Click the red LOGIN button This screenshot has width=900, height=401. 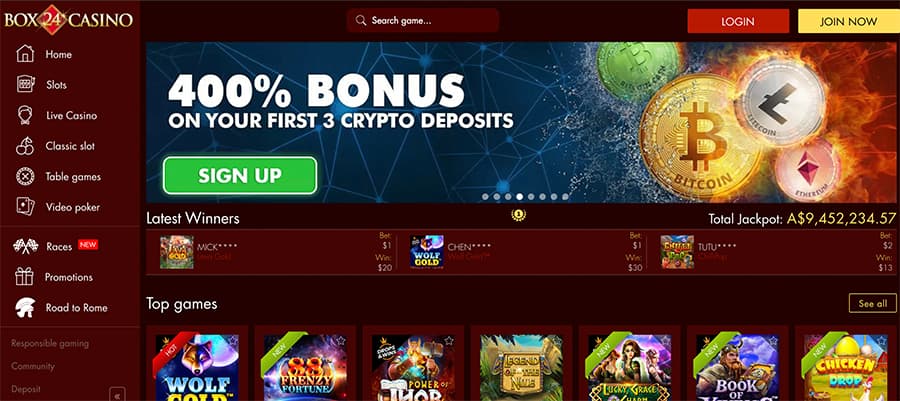tap(738, 21)
